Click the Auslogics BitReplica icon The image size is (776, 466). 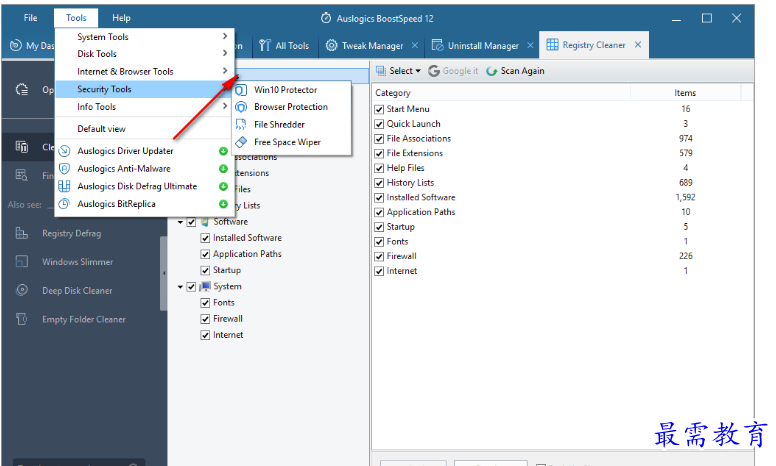click(x=64, y=204)
